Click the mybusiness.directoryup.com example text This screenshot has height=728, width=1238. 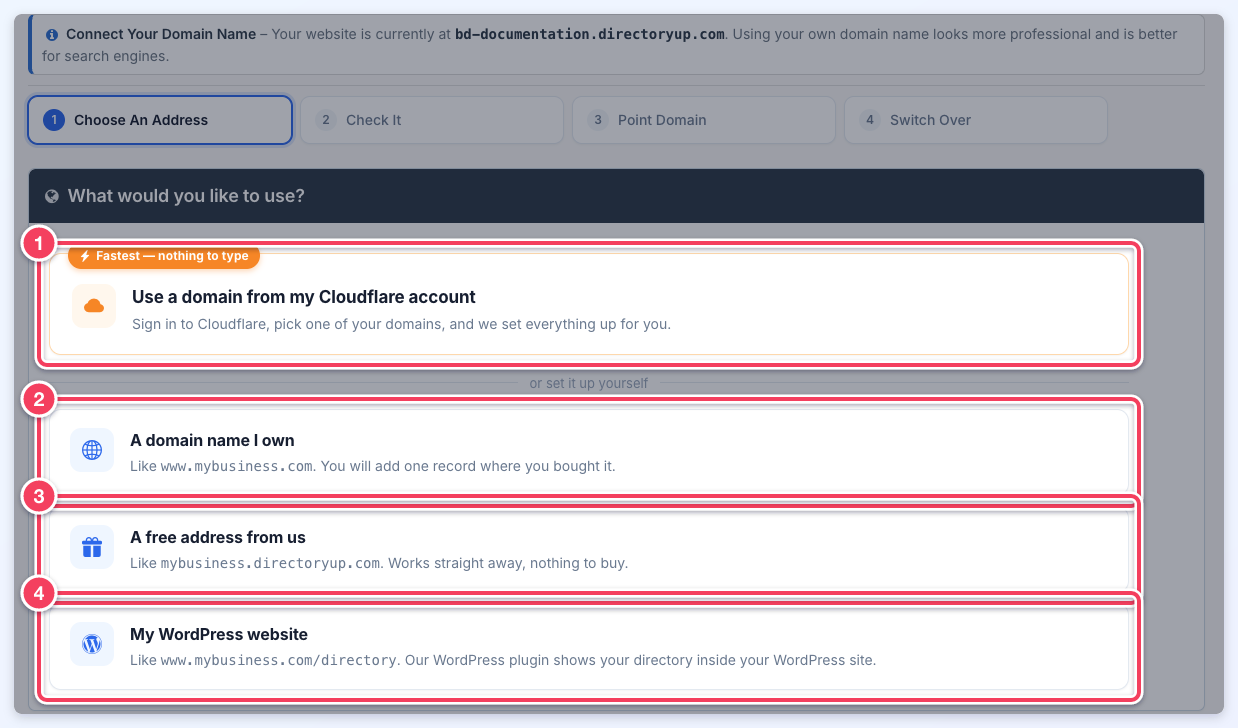click(270, 563)
